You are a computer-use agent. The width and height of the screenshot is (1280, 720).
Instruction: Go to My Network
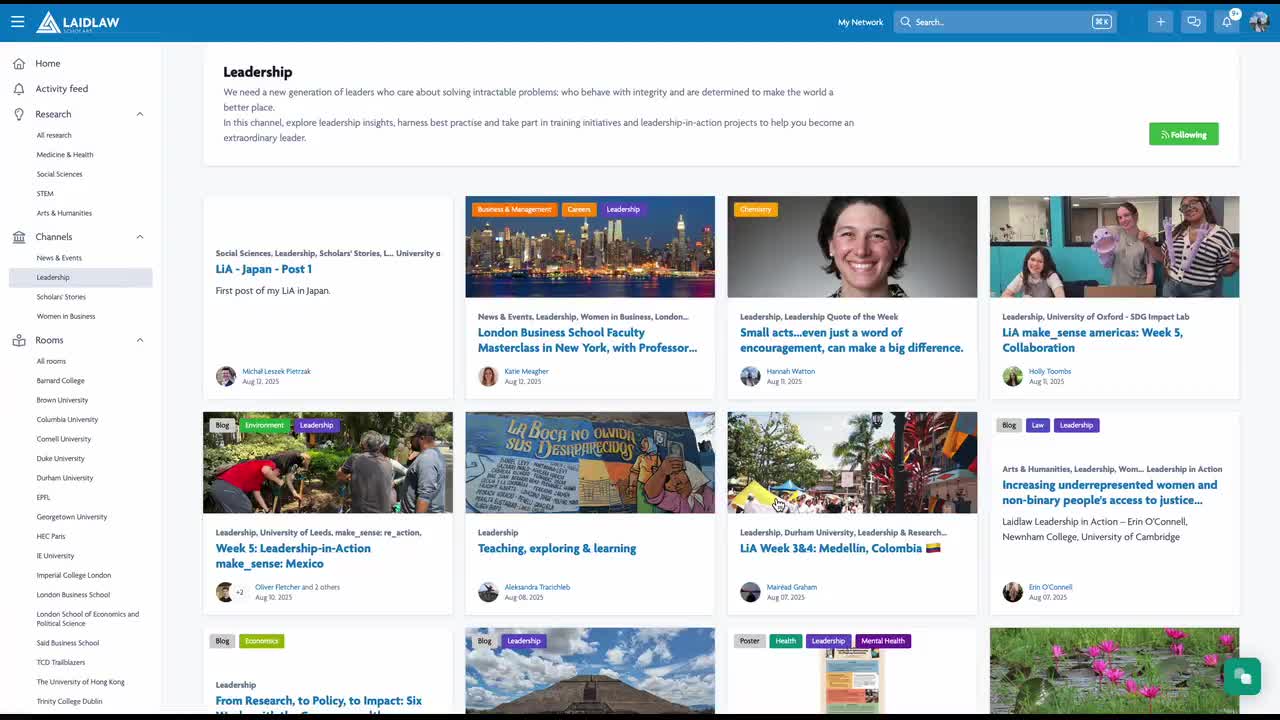click(x=860, y=22)
